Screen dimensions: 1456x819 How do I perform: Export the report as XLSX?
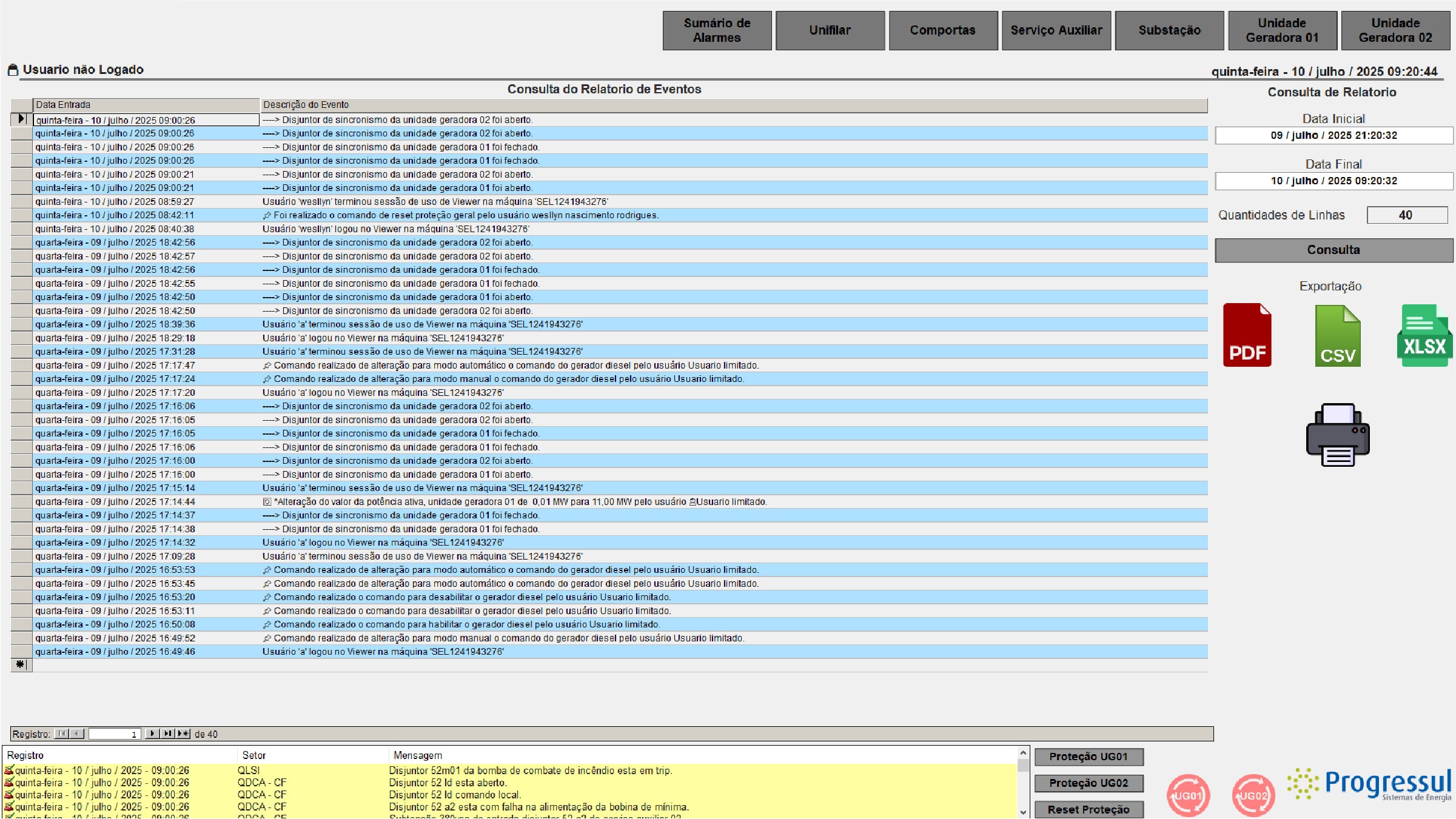(1424, 335)
